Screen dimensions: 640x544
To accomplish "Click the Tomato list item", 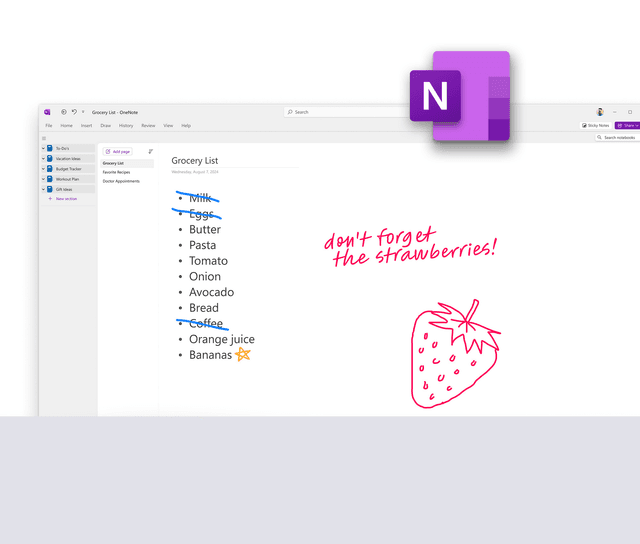I will click(209, 261).
